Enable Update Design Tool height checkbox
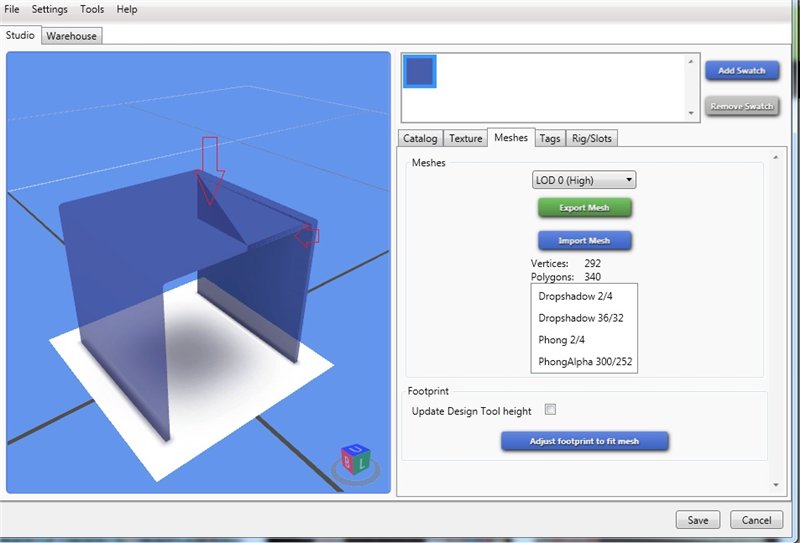The height and width of the screenshot is (543, 800). pos(550,410)
